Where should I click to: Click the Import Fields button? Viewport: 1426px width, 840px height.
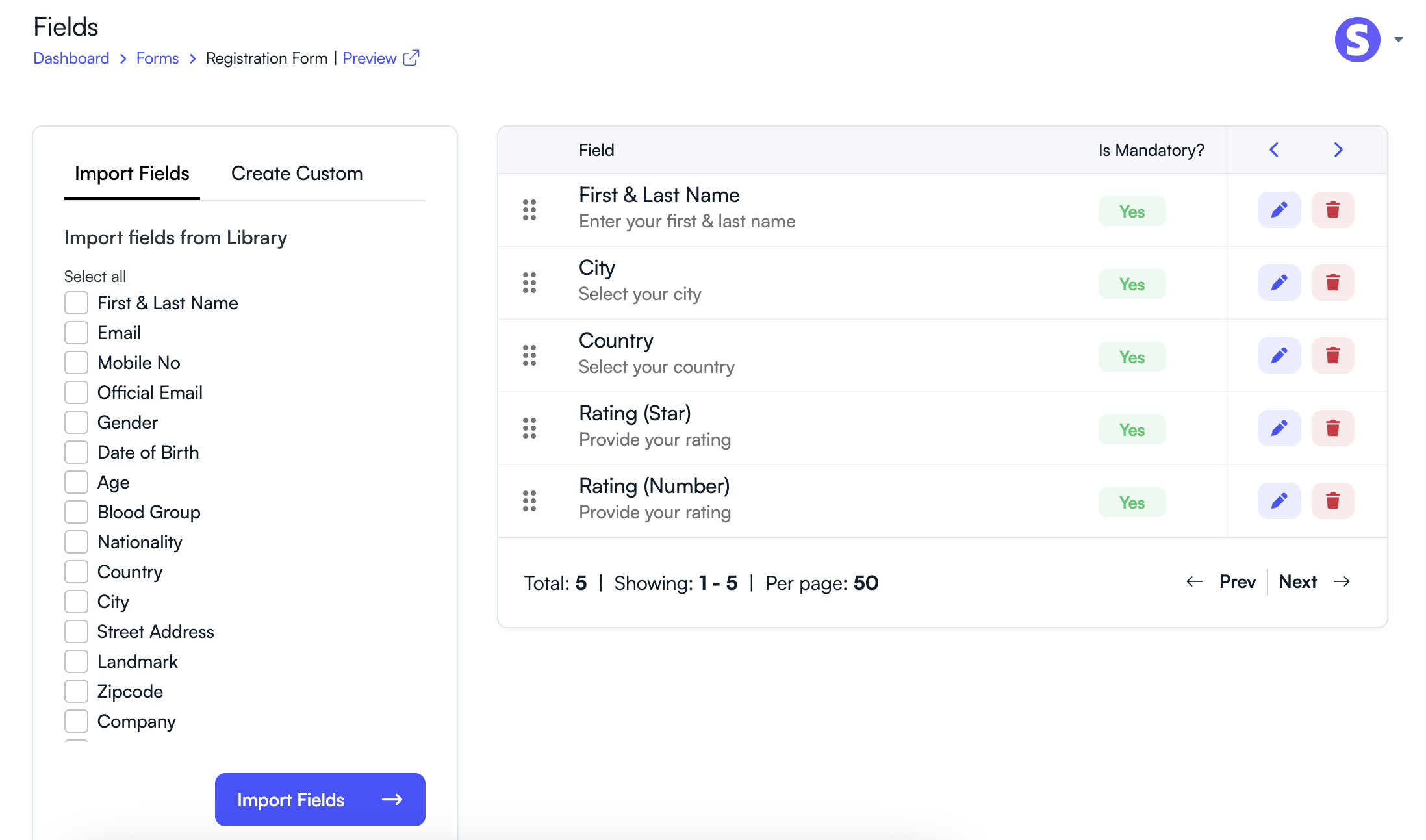pyautogui.click(x=320, y=800)
